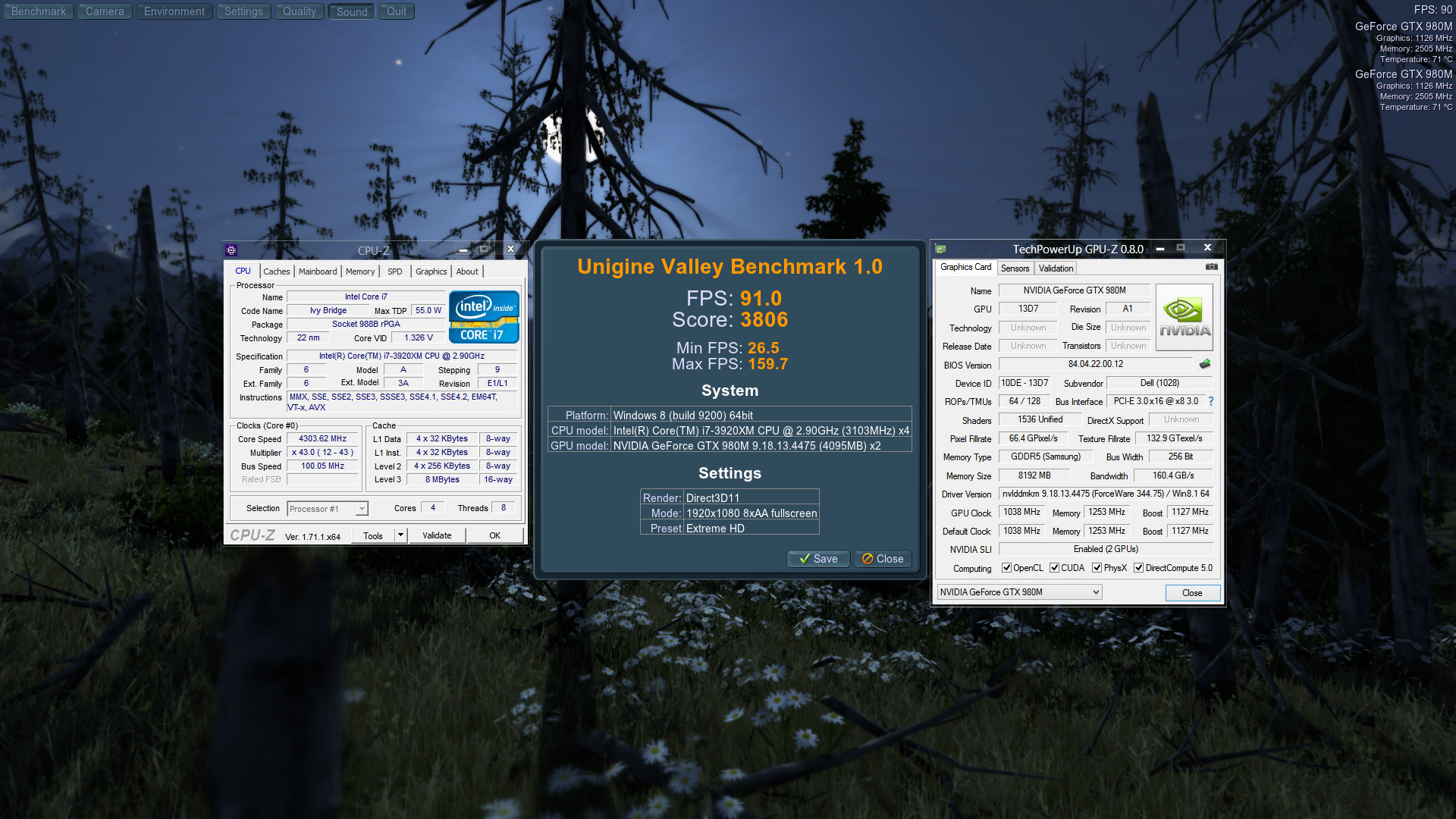Toggle the CUDA checkbox
This screenshot has width=1456, height=819.
(x=1054, y=568)
